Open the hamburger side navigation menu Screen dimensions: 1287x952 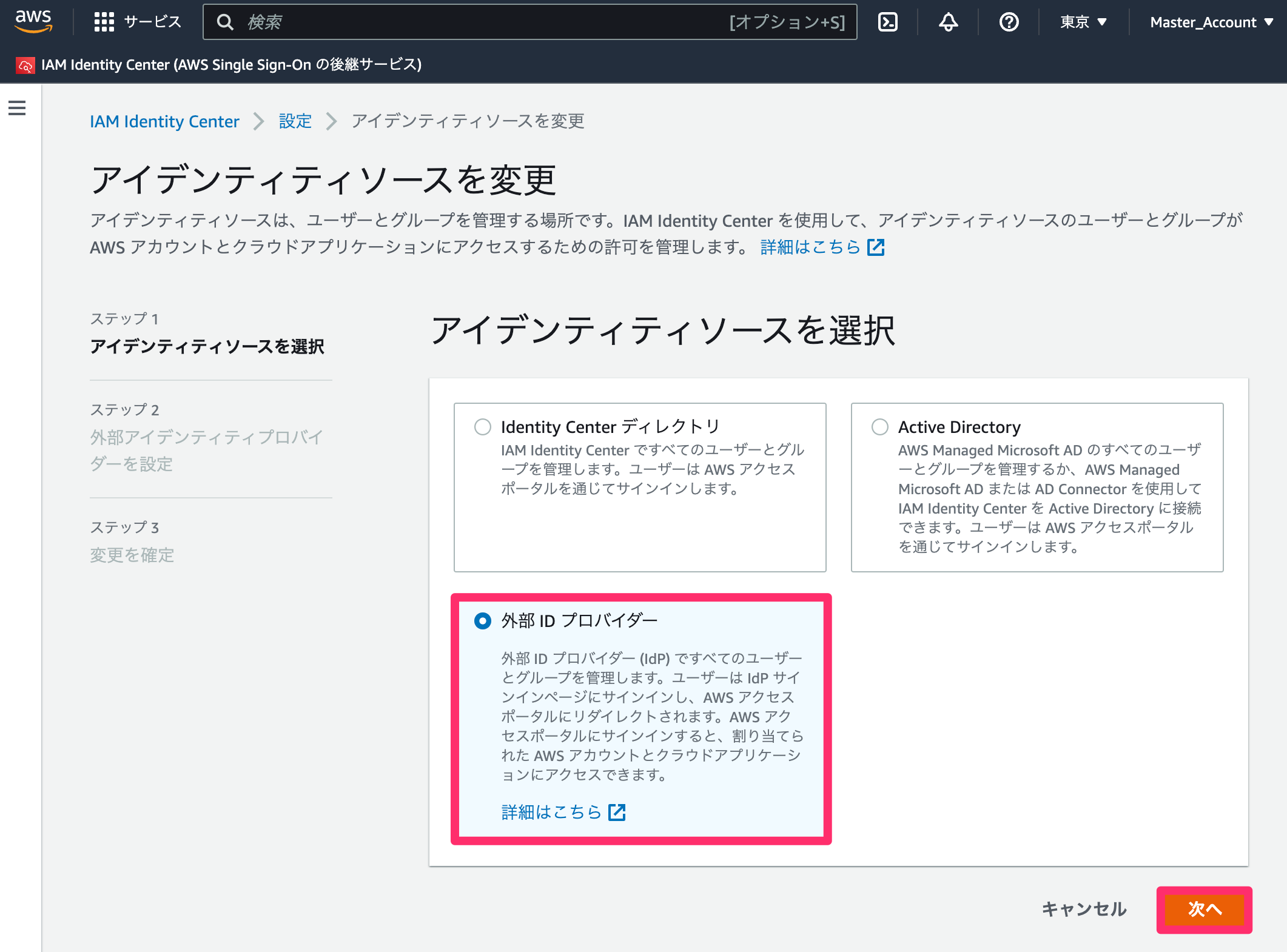pyautogui.click(x=17, y=108)
